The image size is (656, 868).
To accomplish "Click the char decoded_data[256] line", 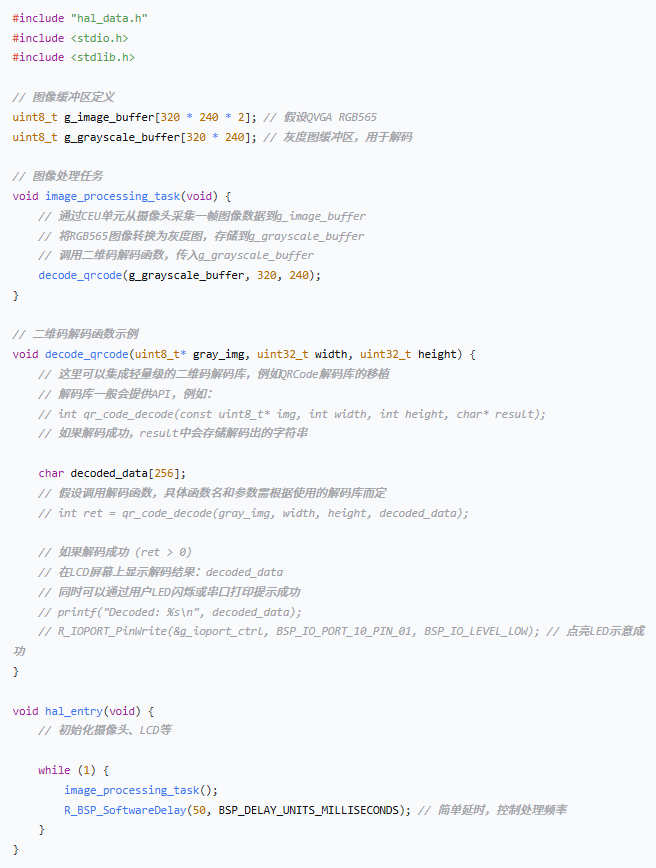I will 112,473.
